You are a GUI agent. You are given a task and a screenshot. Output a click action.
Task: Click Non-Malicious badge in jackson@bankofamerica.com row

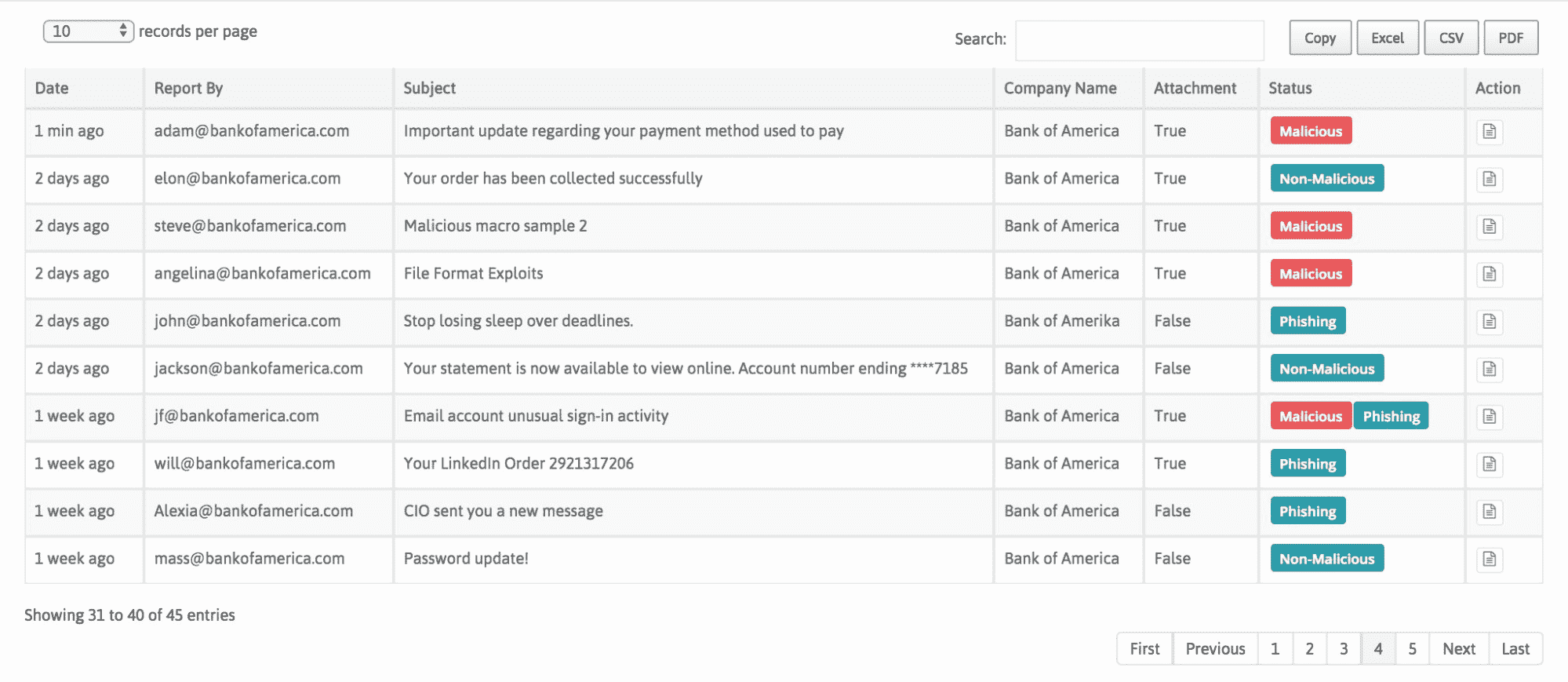[x=1327, y=369]
